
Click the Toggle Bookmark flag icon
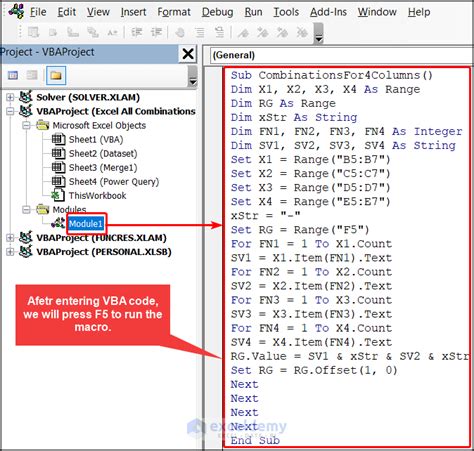click(x=243, y=32)
